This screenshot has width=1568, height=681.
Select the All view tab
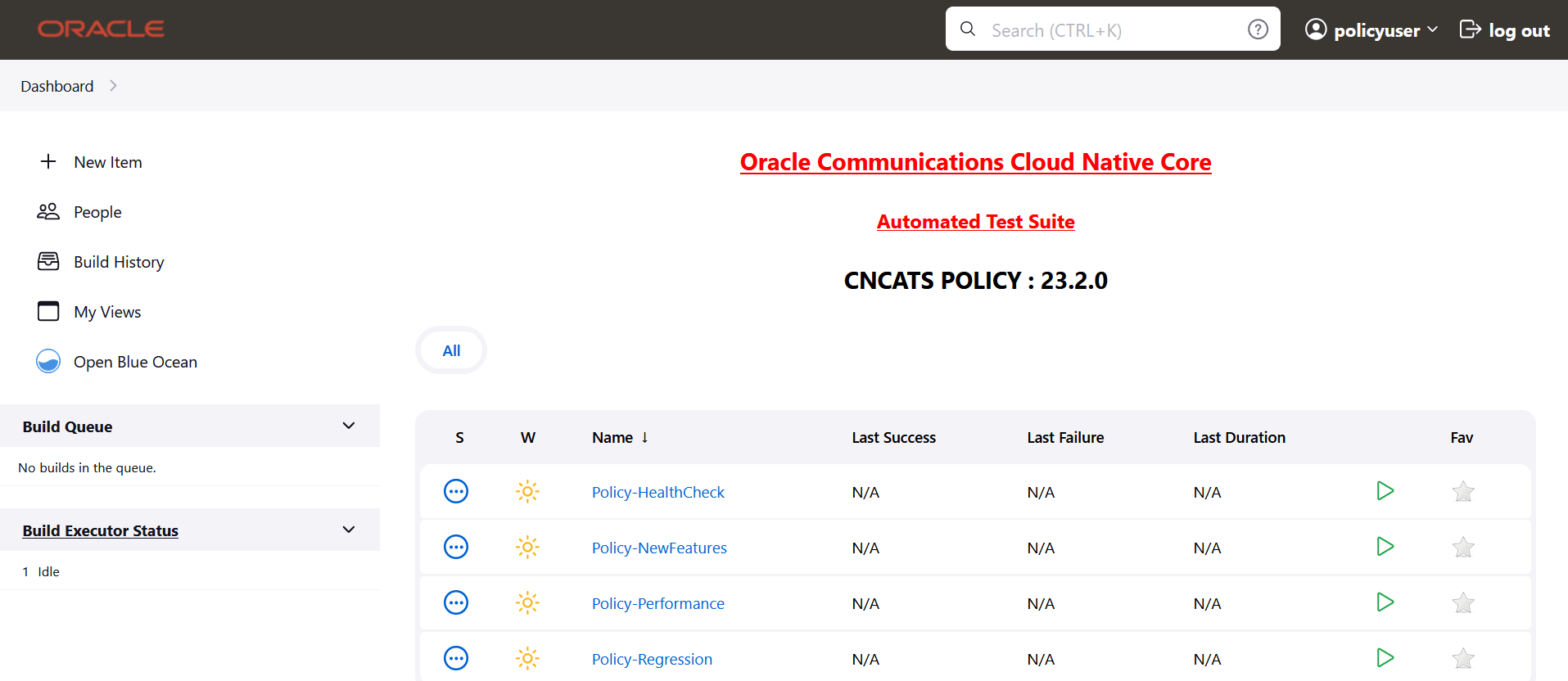coord(451,350)
